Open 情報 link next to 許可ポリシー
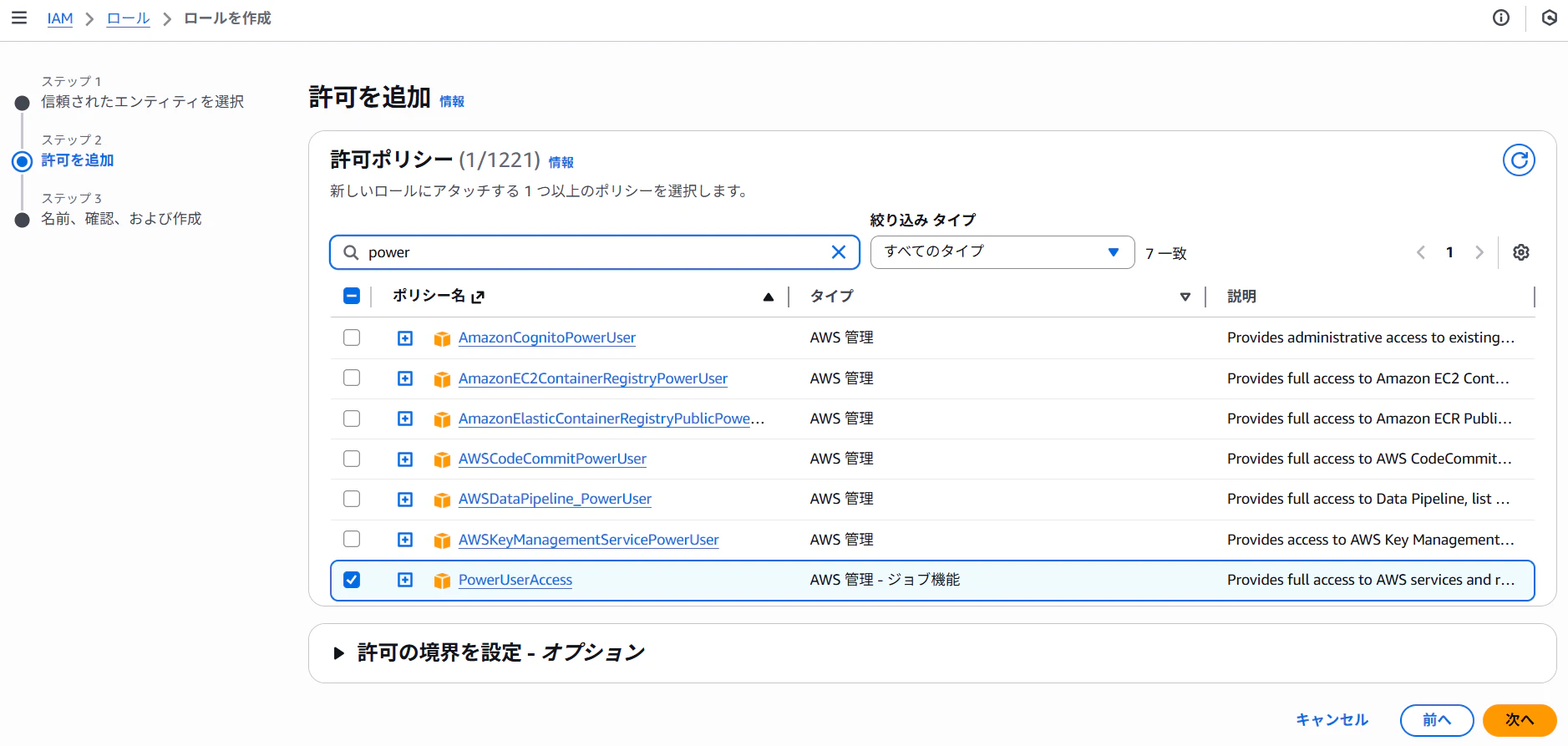The width and height of the screenshot is (1568, 746). pyautogui.click(x=561, y=162)
